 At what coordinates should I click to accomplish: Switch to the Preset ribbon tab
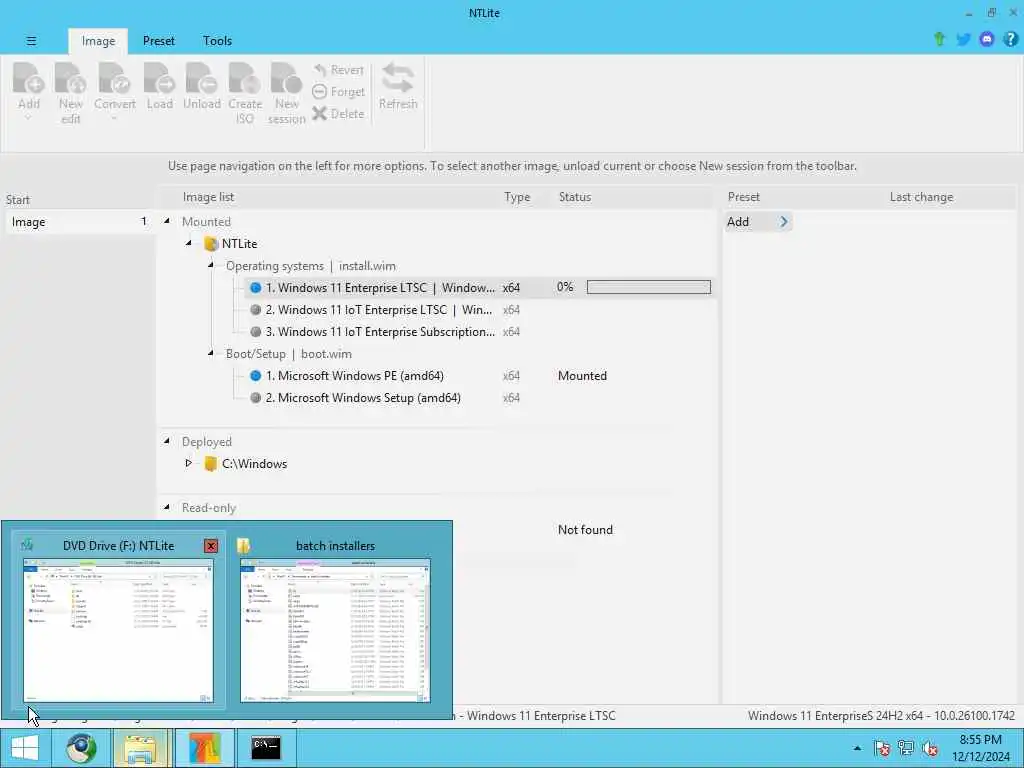[x=159, y=41]
